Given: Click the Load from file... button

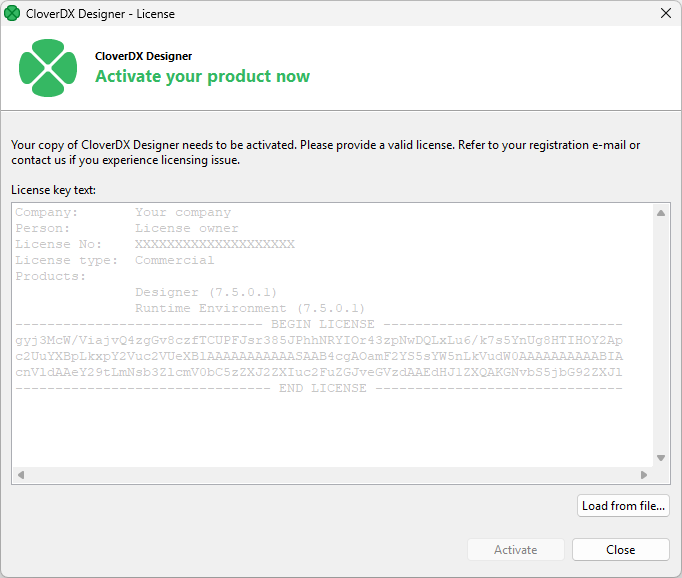Looking at the screenshot, I should click(x=623, y=506).
